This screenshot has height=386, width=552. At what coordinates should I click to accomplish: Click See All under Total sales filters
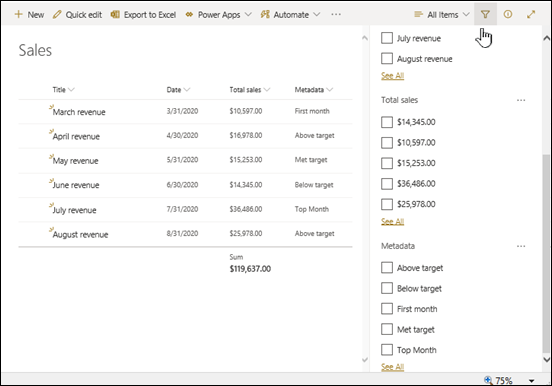click(x=393, y=222)
